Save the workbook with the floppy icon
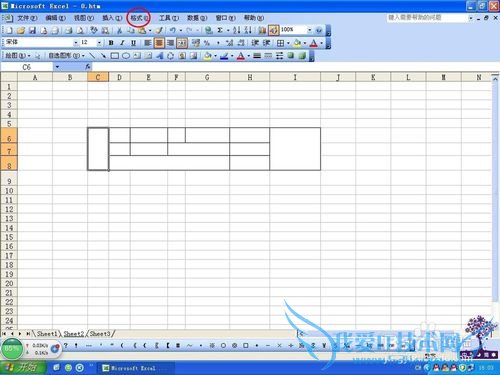500x375 pixels. click(32, 30)
